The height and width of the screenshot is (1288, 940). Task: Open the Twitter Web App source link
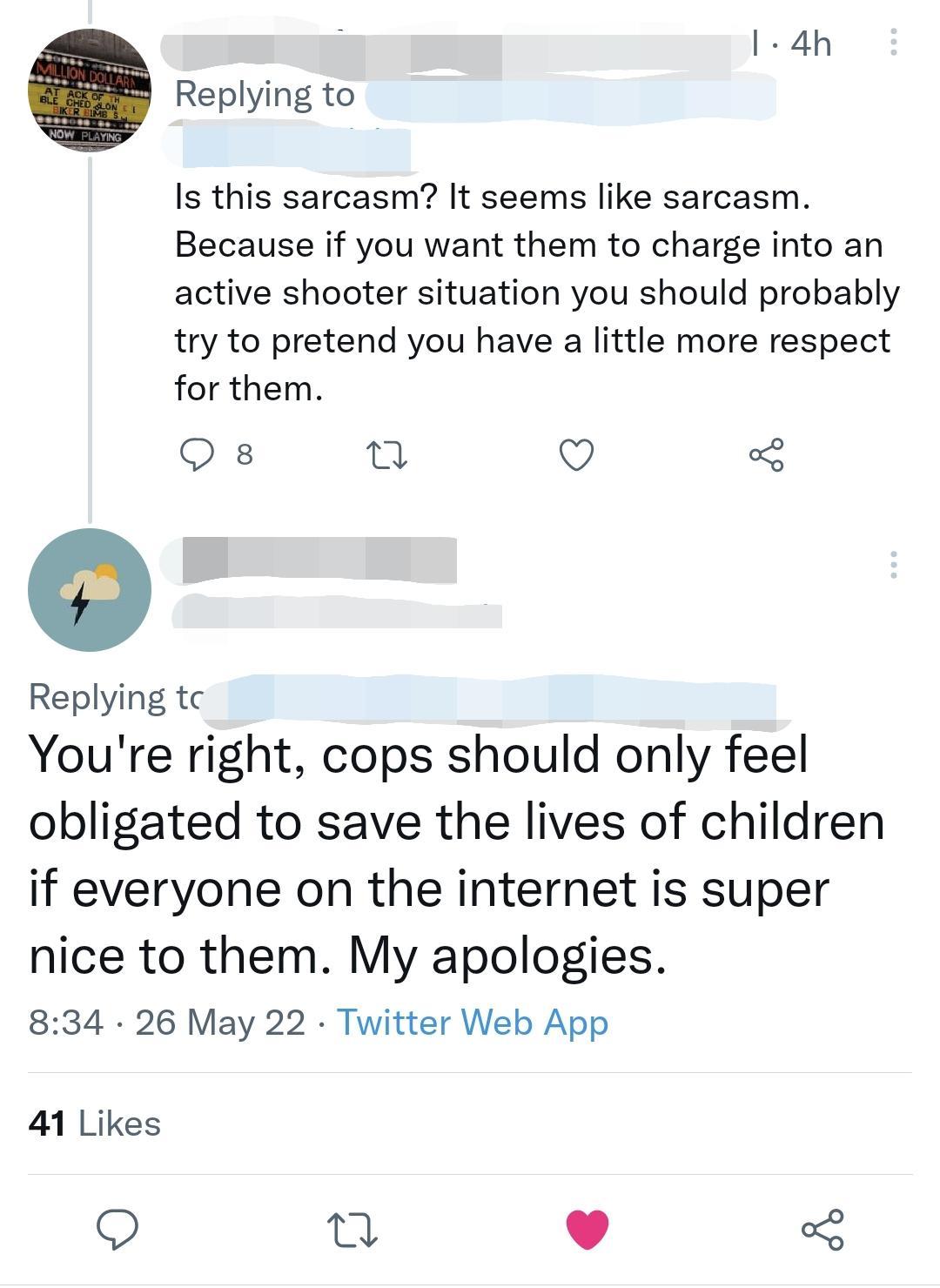(473, 1022)
